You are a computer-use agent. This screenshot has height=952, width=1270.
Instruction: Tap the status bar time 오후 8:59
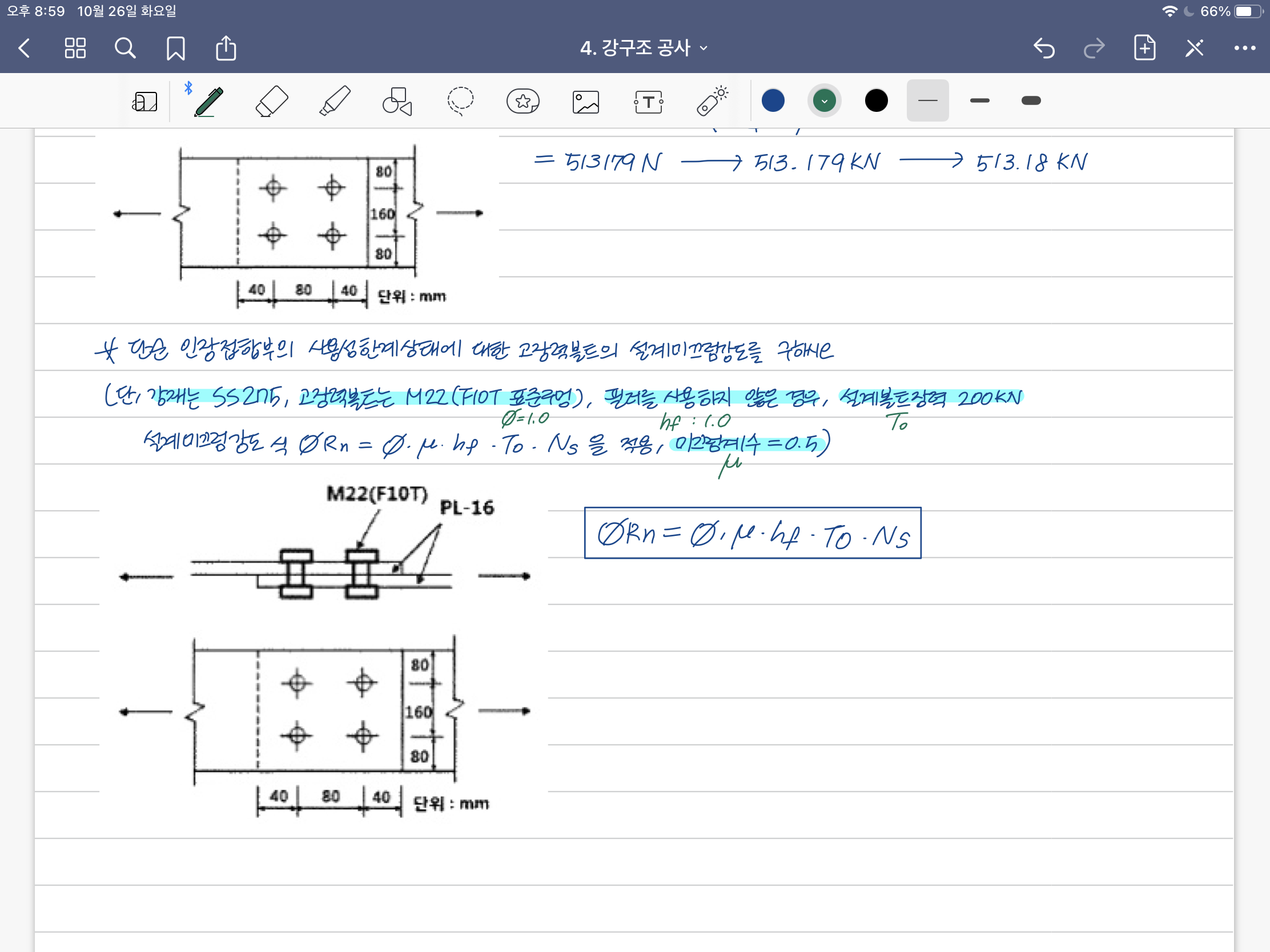[35, 11]
